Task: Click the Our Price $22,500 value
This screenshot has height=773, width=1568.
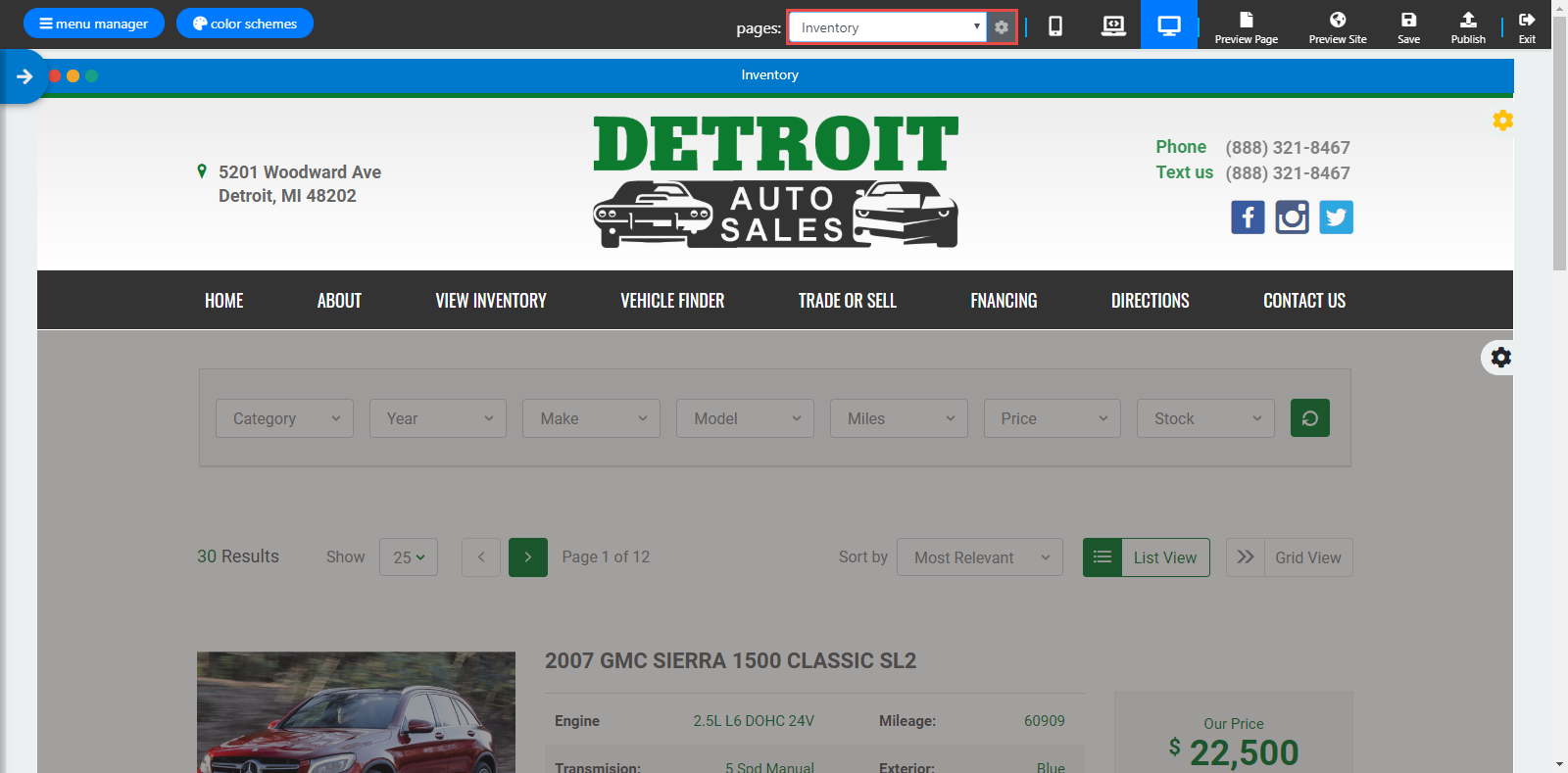Action: click(1234, 752)
